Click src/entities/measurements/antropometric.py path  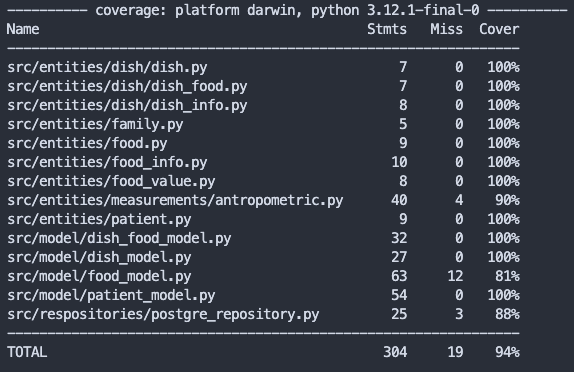point(175,201)
